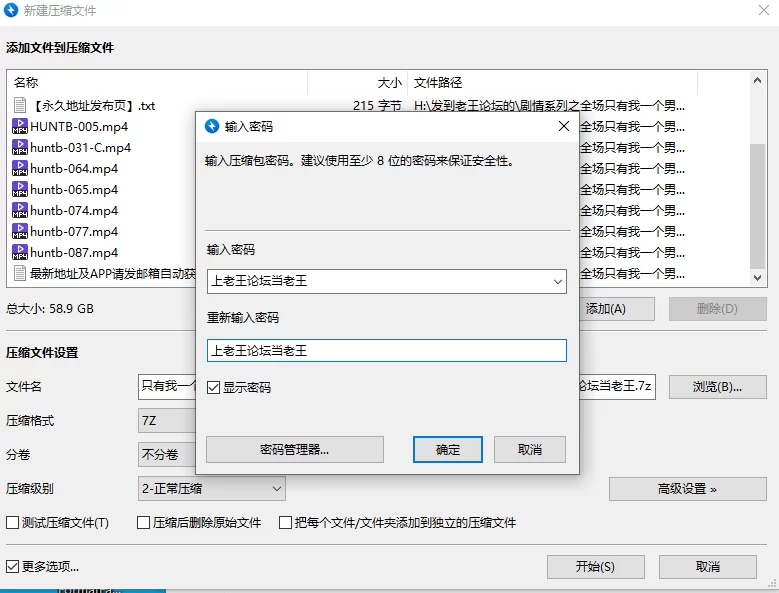Click 浏览(B)... to choose location
Viewport: 779px width, 593px height.
(717, 387)
